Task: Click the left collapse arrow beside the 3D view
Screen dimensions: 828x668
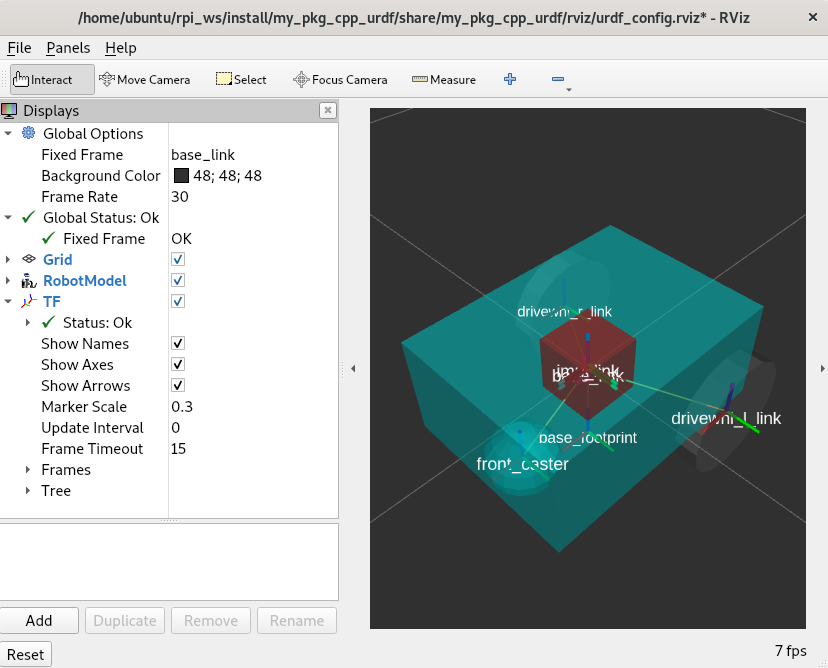Action: tap(353, 369)
